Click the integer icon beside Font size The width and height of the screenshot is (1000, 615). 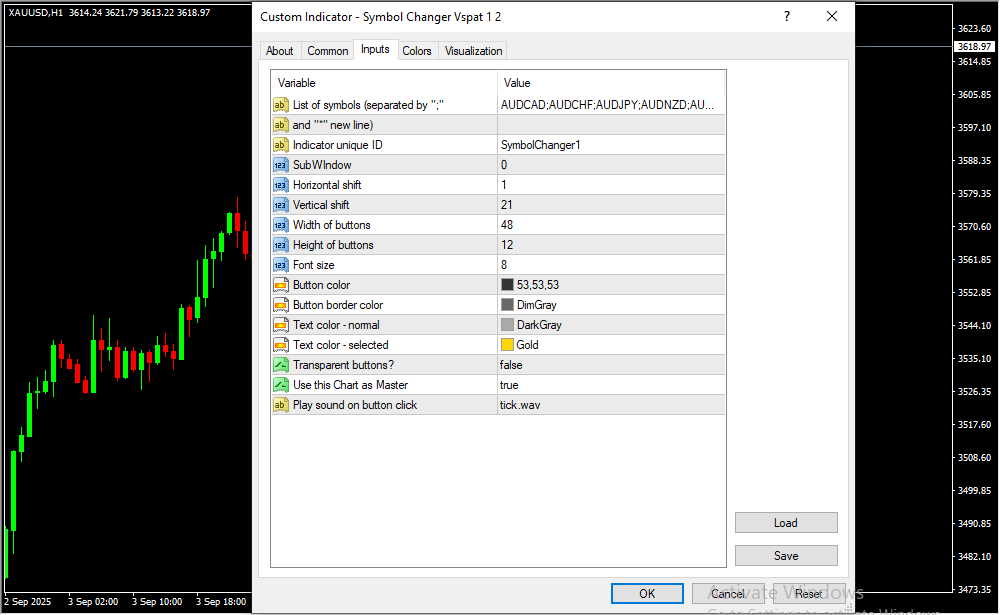click(x=280, y=265)
